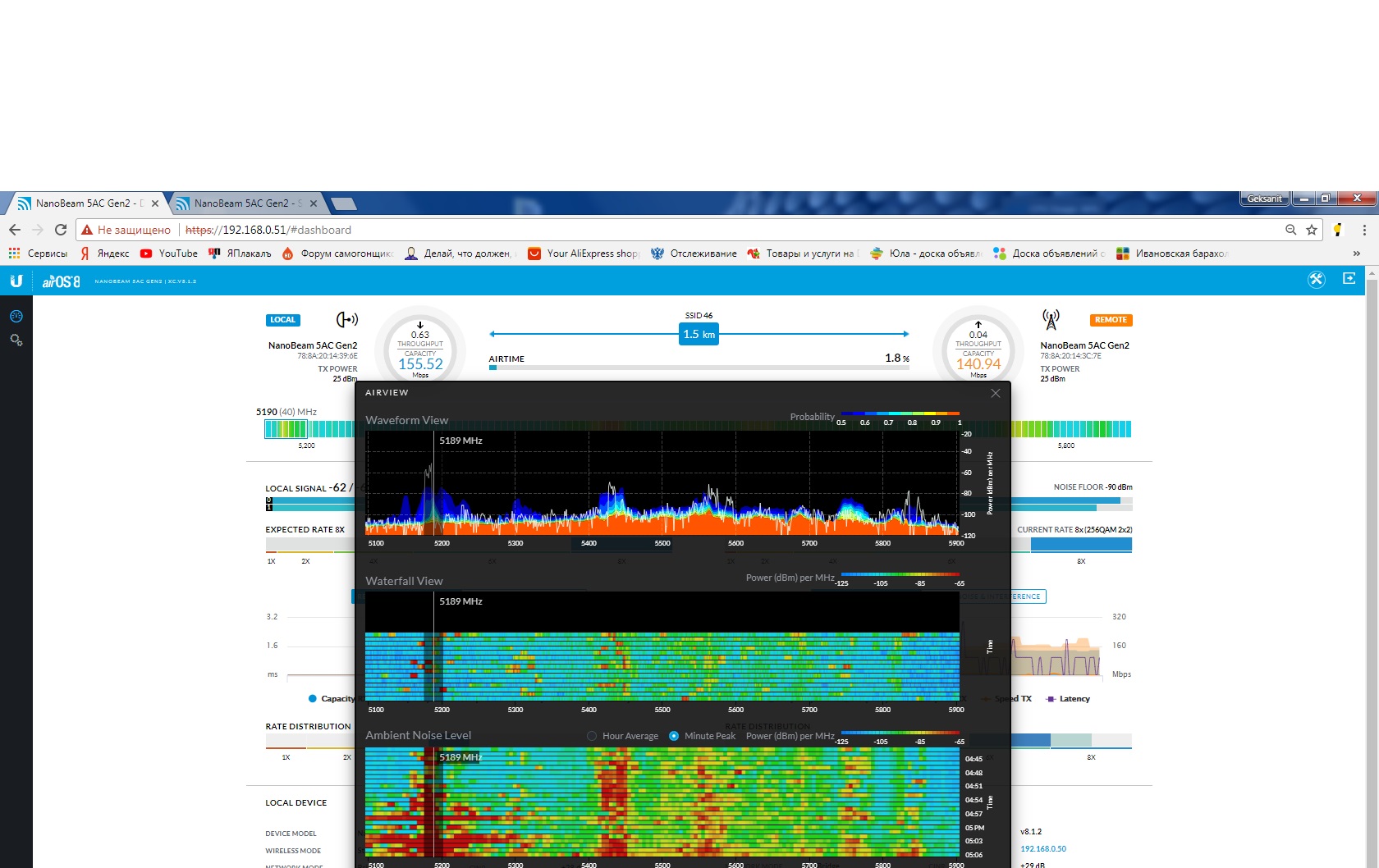Screen dimensions: 1379x868
Task: Click the 192.168.0.50 IP address link
Action: tap(1043, 849)
